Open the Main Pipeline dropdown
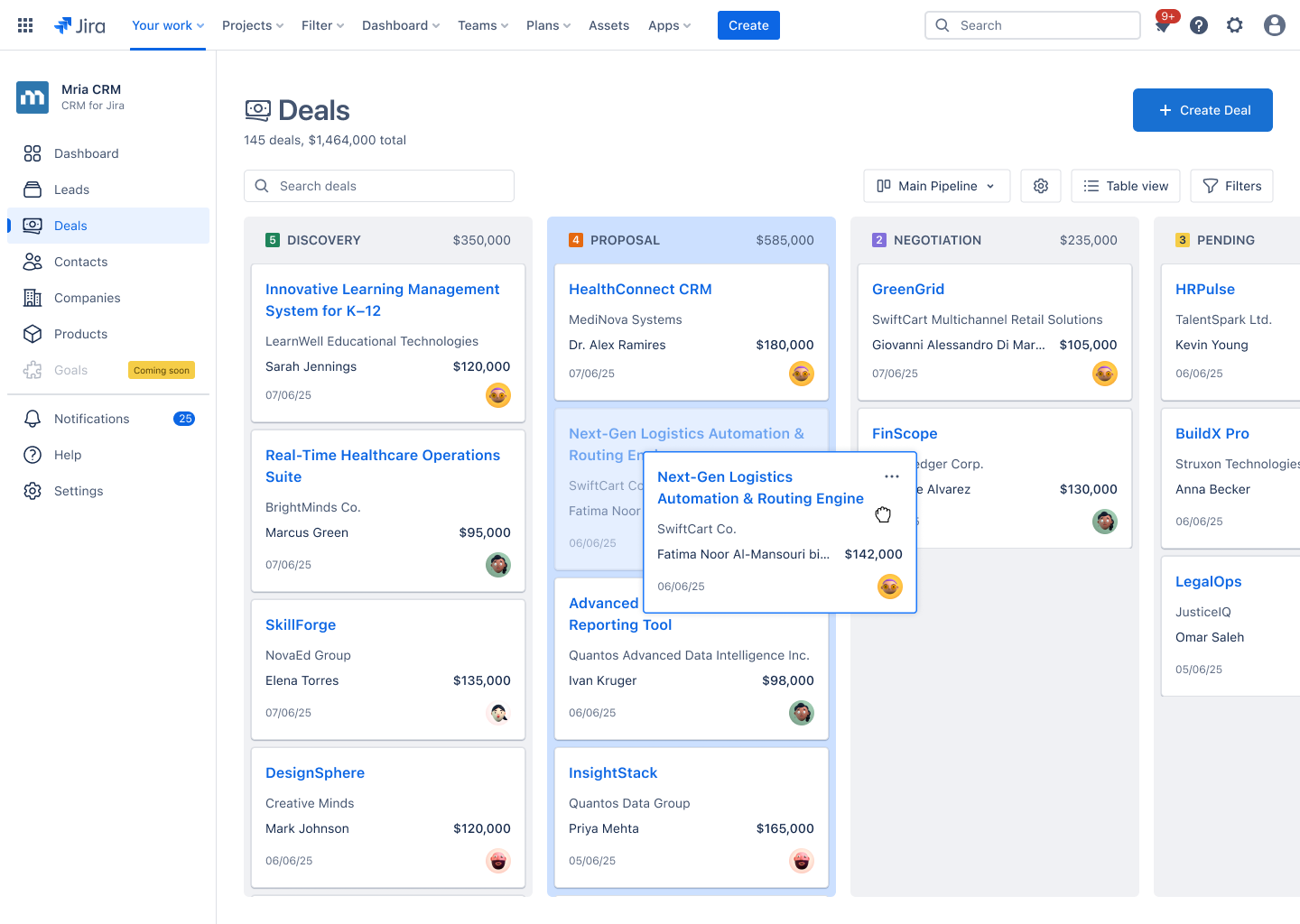The image size is (1300, 924). 936,186
